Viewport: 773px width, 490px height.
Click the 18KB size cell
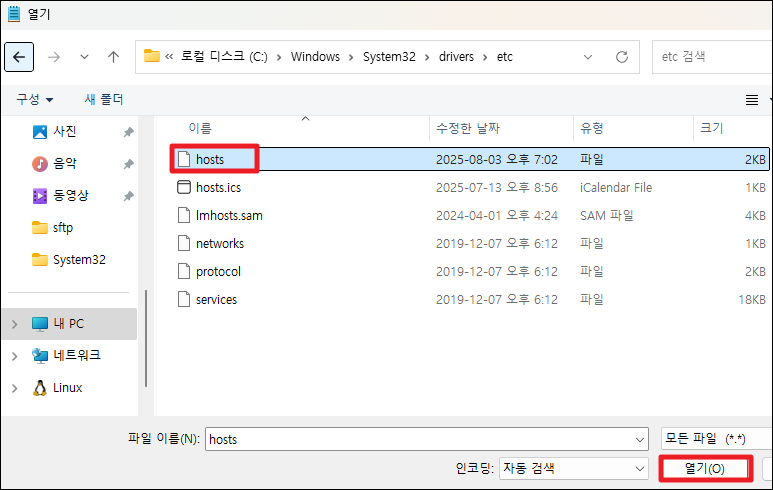752,300
